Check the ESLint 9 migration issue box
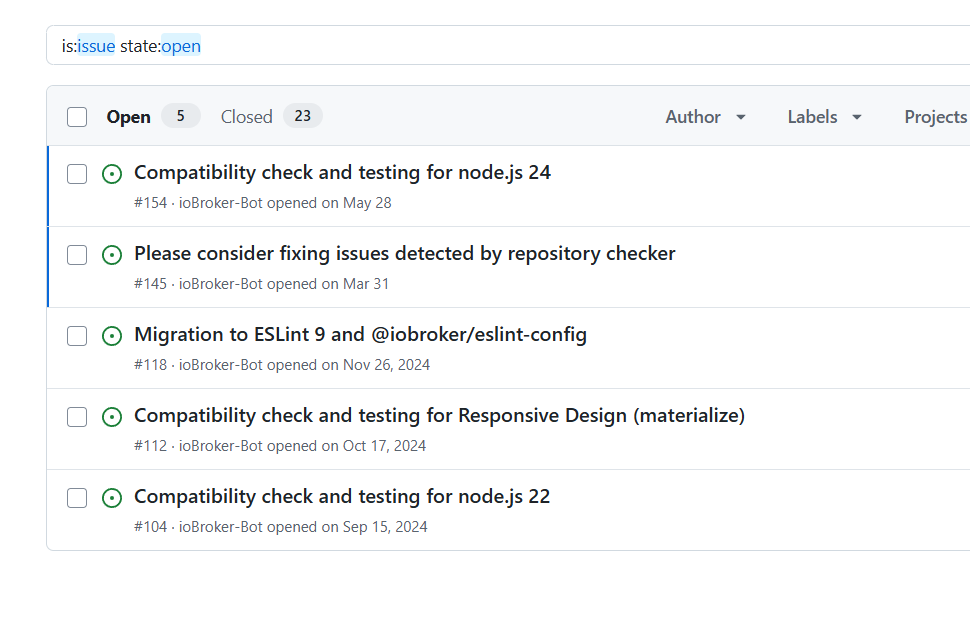Viewport: 970px width, 626px height. pyautogui.click(x=77, y=336)
